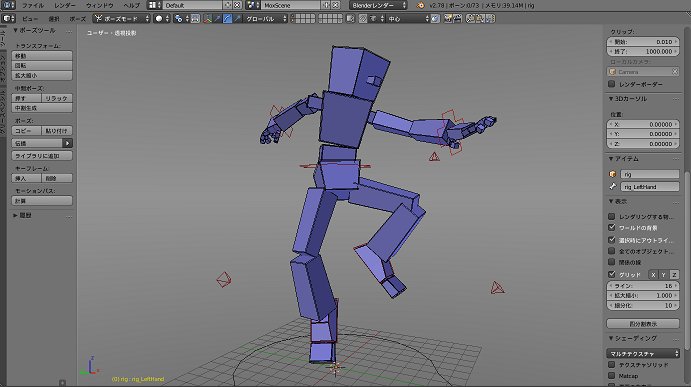Click the Translate (移動) button
This screenshot has width=691, height=387.
point(42,56)
